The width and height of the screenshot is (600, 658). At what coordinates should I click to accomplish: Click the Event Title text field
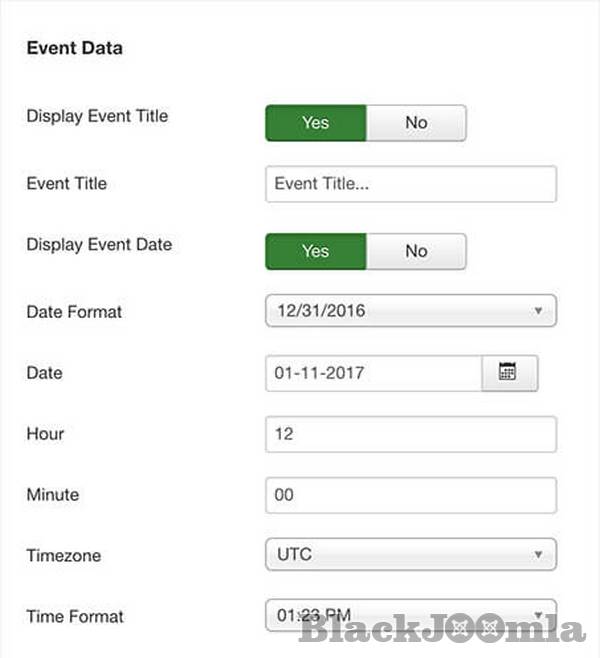click(x=410, y=184)
